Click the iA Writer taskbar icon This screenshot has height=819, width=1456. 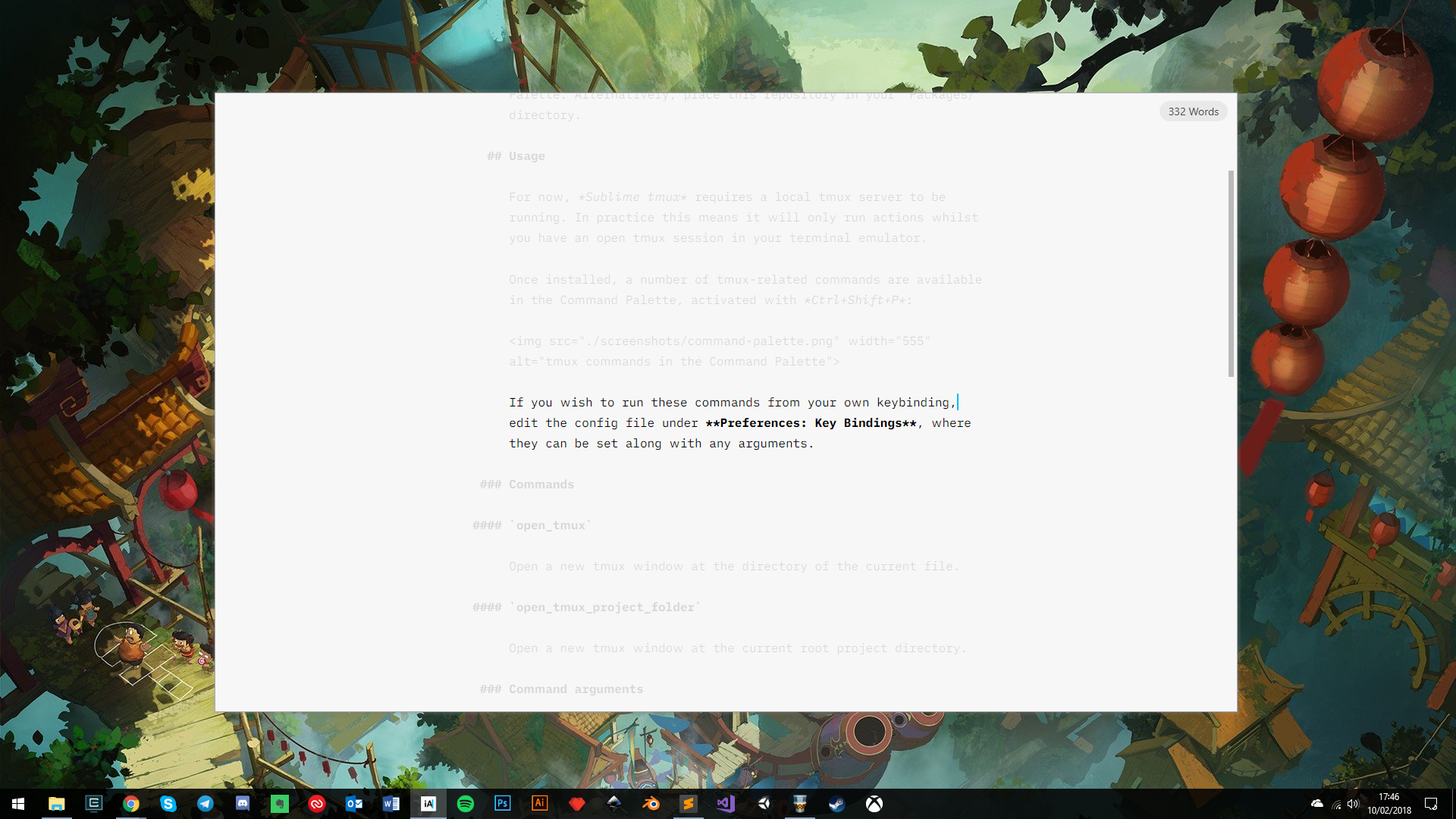point(428,804)
